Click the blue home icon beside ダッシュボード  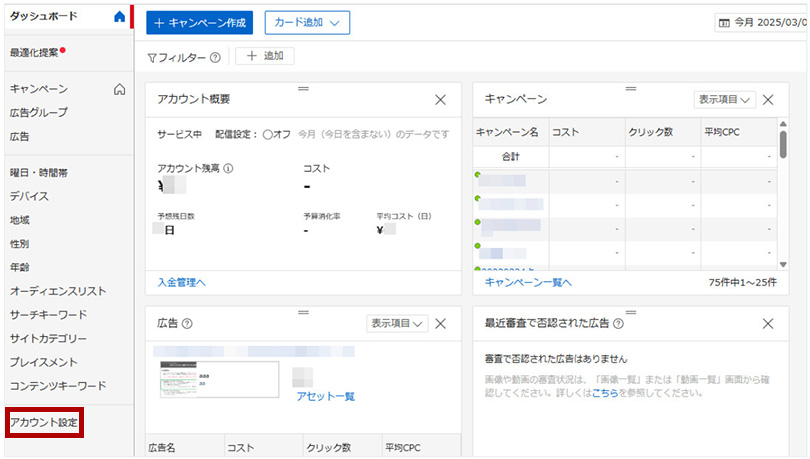119,17
